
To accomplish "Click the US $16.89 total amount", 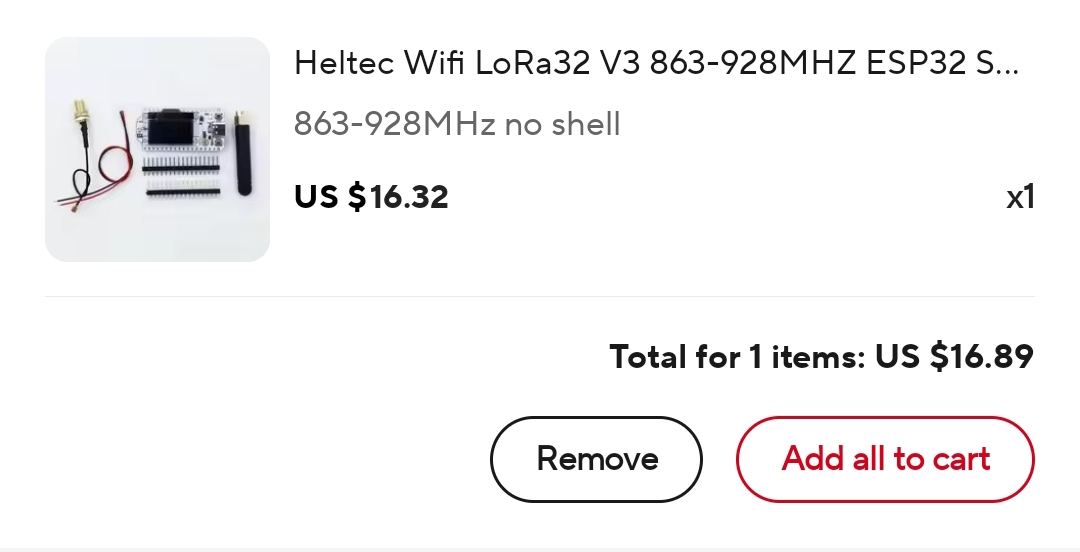I will point(954,356).
